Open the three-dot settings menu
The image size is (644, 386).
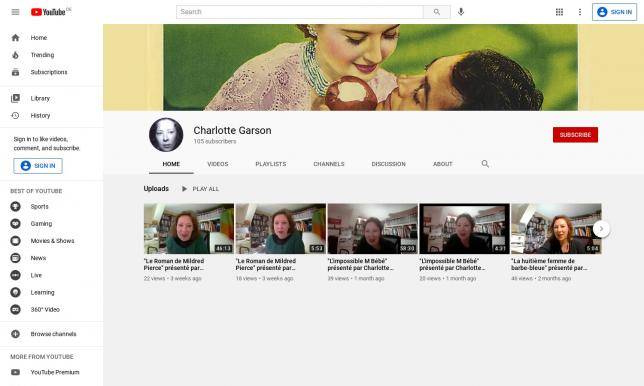point(580,12)
